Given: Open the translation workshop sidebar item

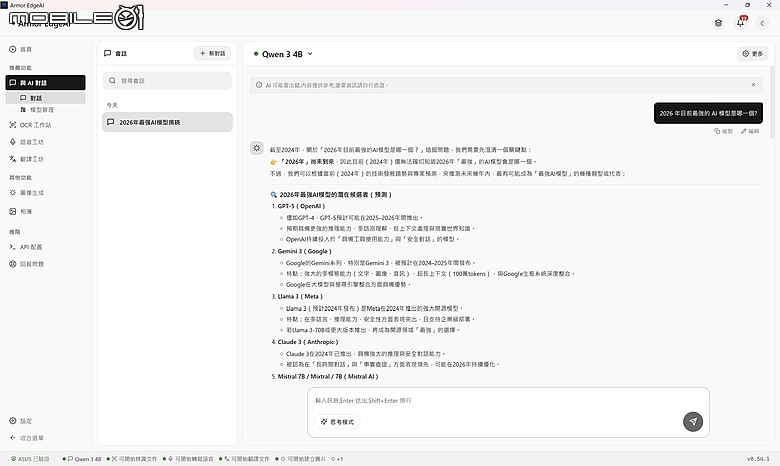Looking at the screenshot, I should [x=27, y=159].
